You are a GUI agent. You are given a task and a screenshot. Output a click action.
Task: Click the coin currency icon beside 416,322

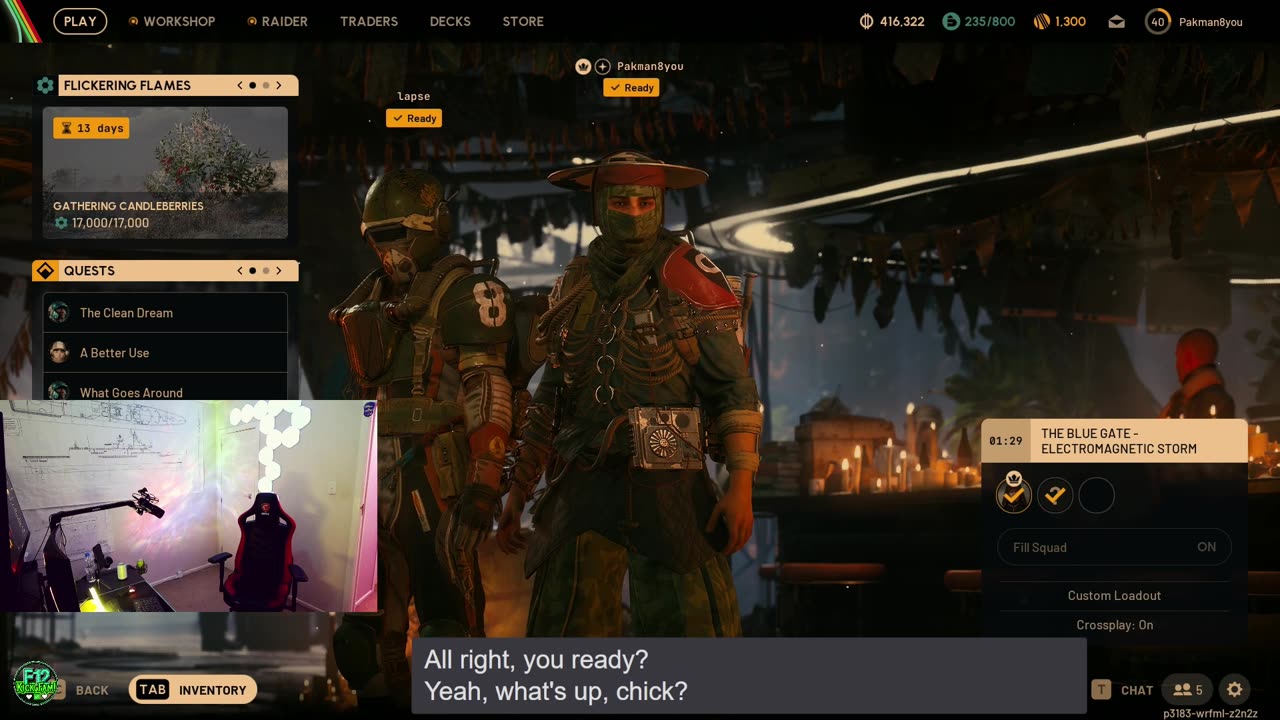click(867, 21)
